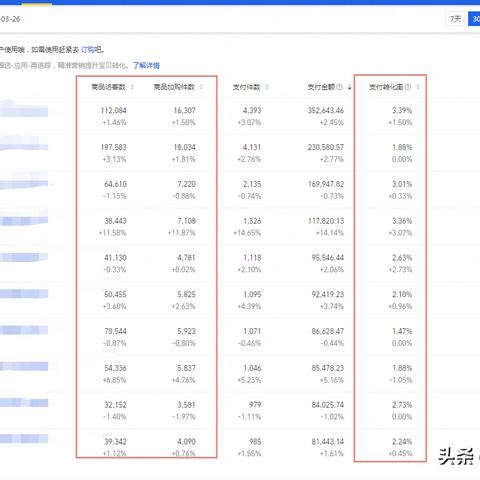Select visitor count value 64,610
This screenshot has height=480, width=480.
tap(115, 184)
